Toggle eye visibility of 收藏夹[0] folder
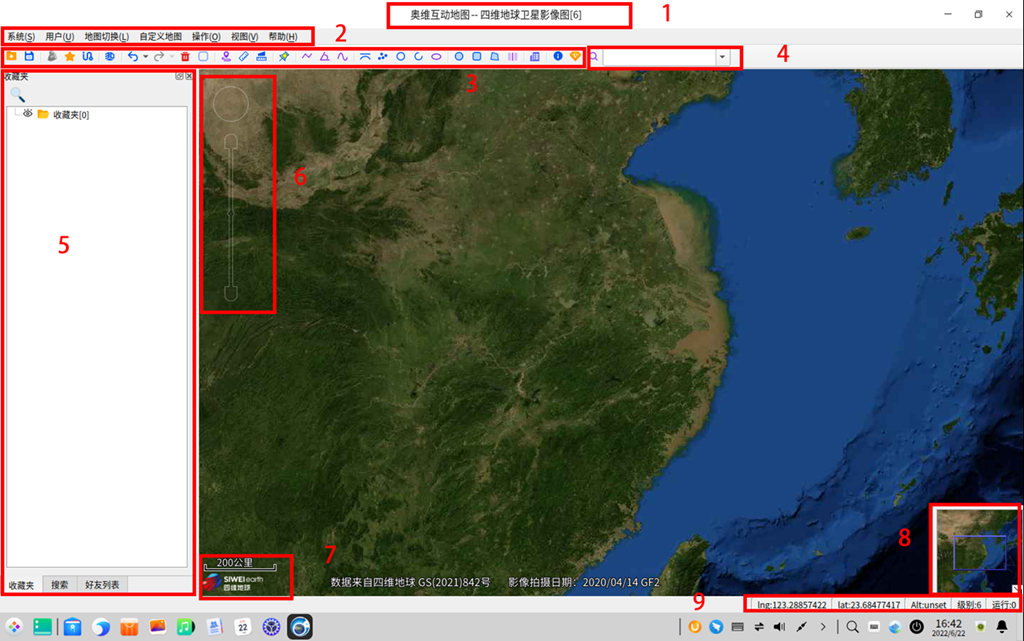This screenshot has width=1024, height=641. 28,114
